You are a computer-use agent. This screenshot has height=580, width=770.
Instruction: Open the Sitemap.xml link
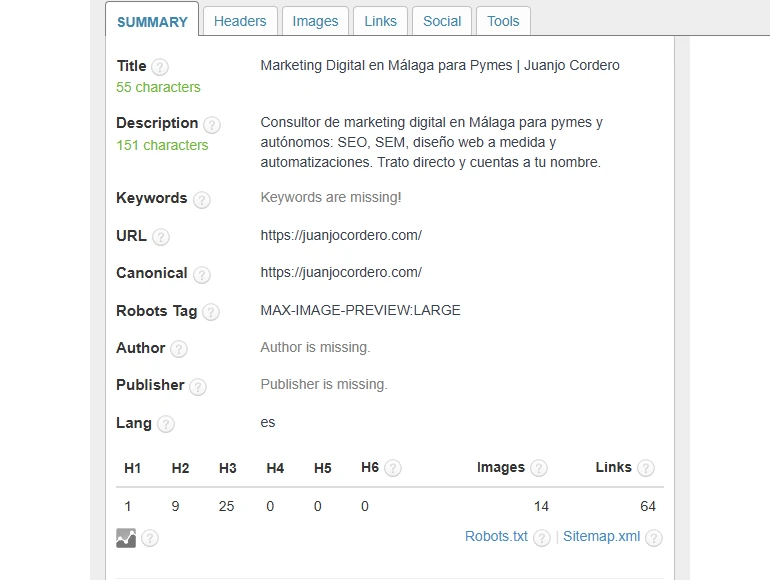[x=602, y=536]
